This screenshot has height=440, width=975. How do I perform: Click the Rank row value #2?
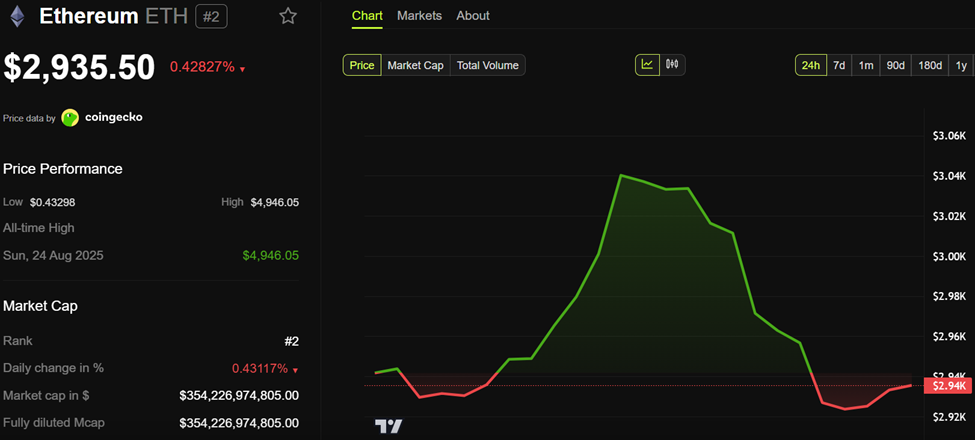click(x=291, y=341)
